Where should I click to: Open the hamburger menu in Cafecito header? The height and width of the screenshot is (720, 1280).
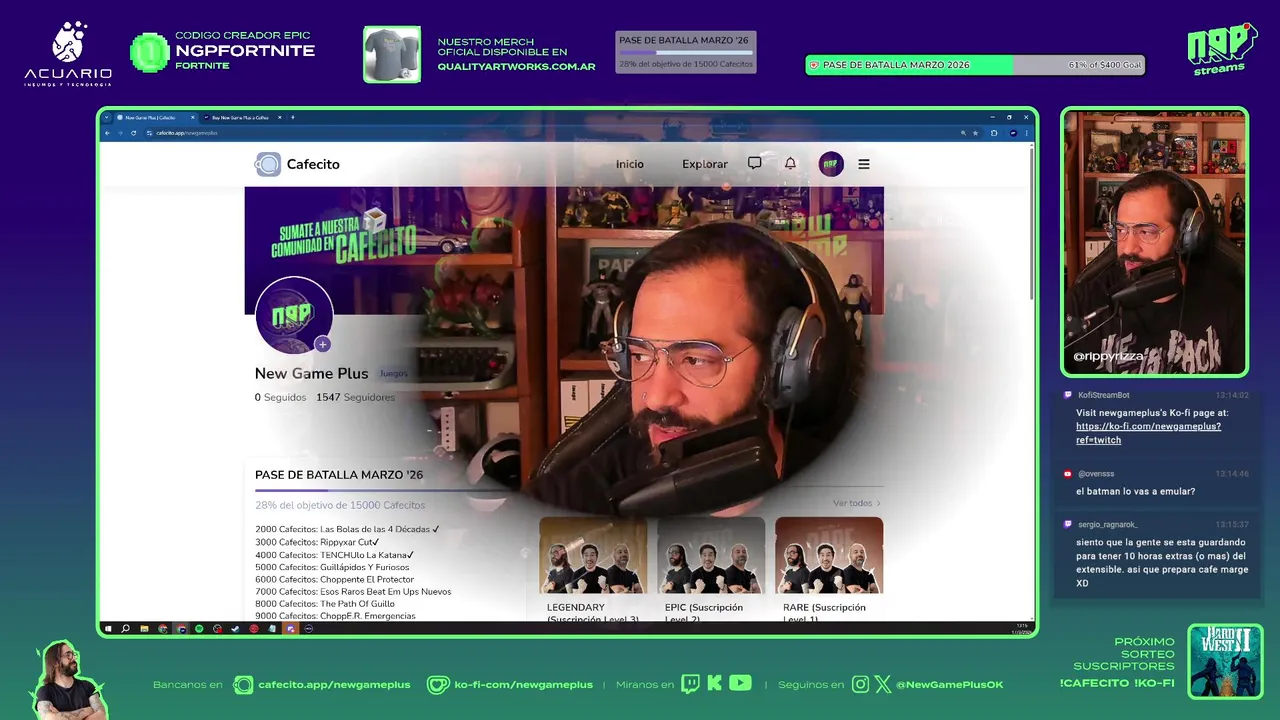click(864, 164)
